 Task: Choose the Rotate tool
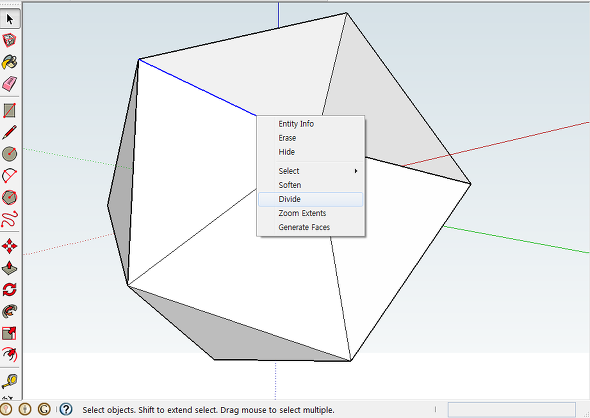pos(10,290)
